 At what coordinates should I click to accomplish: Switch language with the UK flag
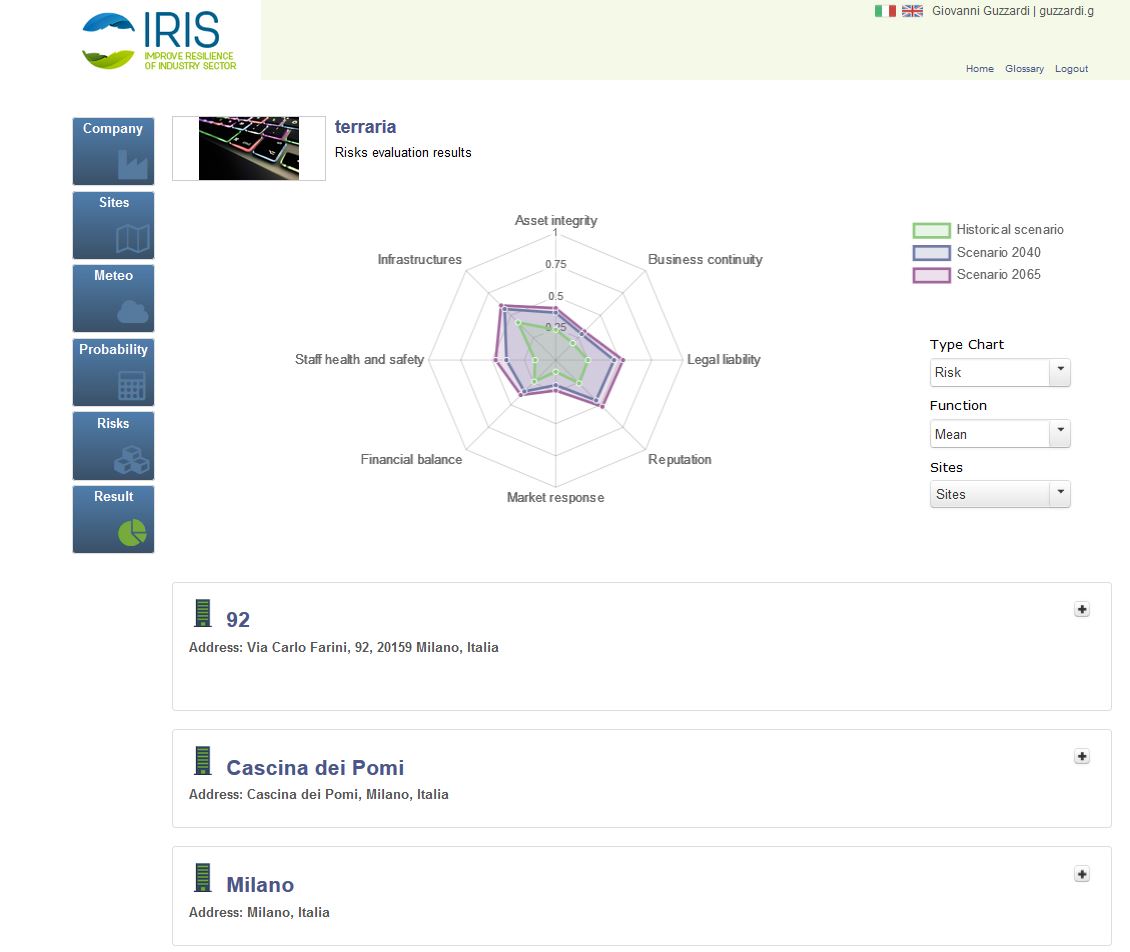tap(912, 11)
